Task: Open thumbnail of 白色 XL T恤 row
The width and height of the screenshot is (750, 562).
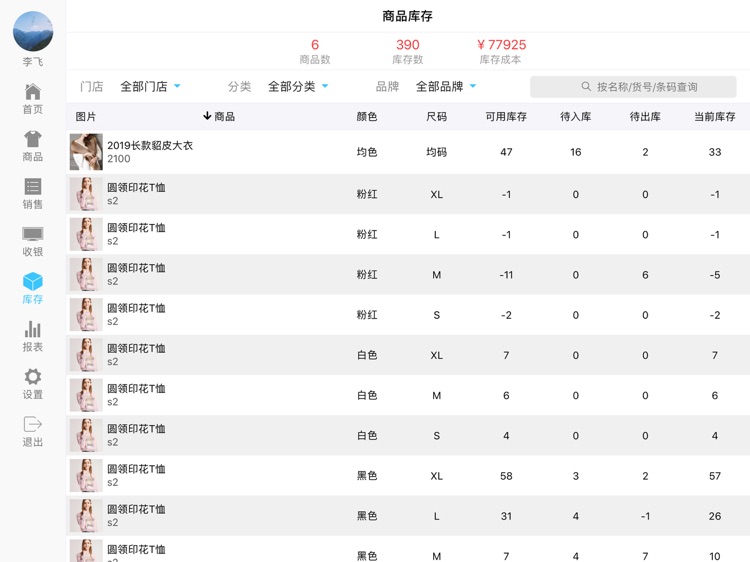Action: point(86,355)
